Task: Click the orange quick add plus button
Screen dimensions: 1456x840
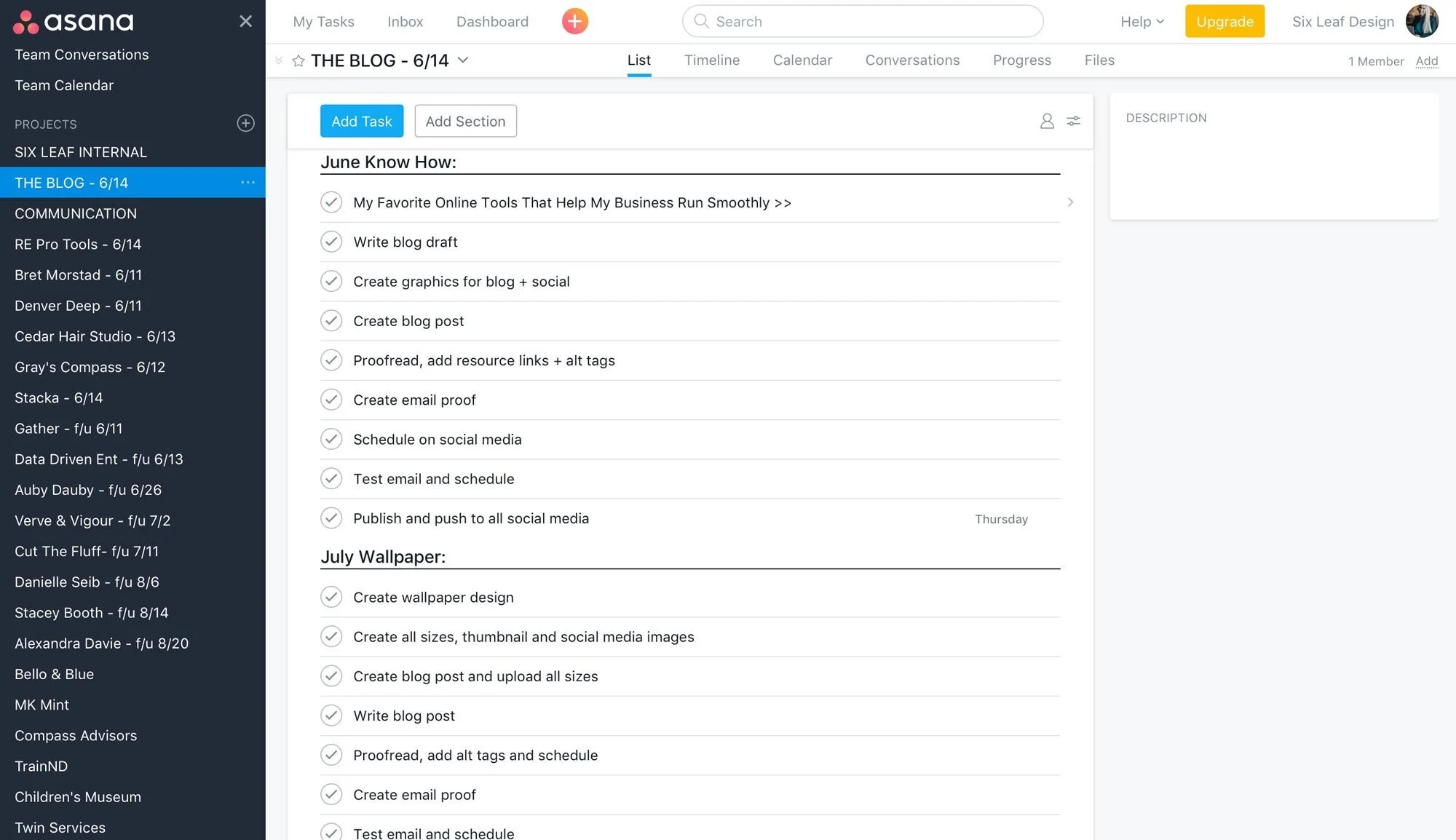Action: click(574, 21)
